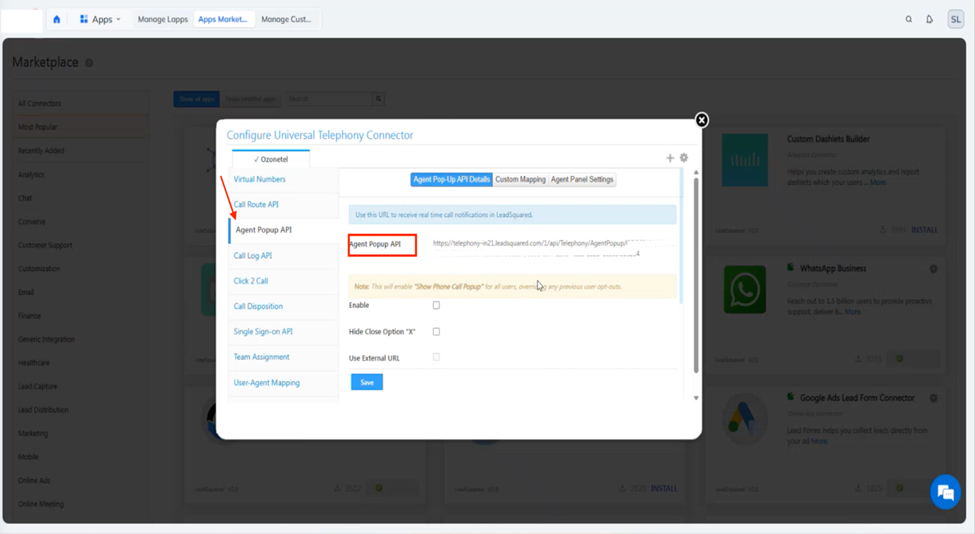Image resolution: width=975 pixels, height=534 pixels.
Task: Click scrollbar up arrow in dialog
Action: (696, 172)
